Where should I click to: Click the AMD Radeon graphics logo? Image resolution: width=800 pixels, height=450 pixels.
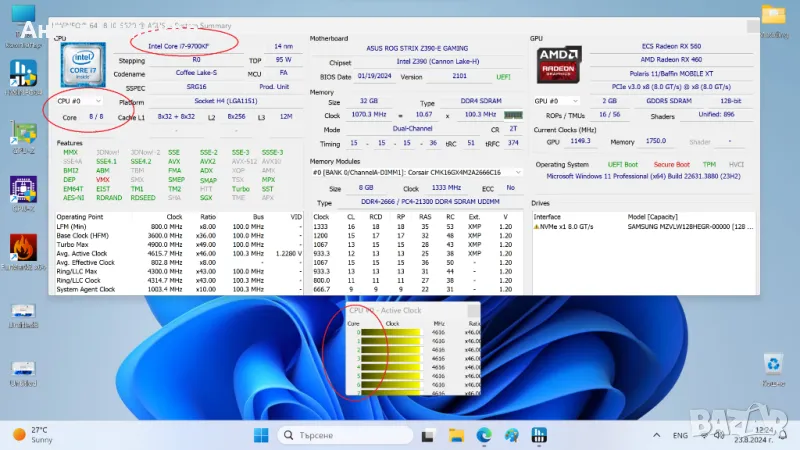coord(557,66)
